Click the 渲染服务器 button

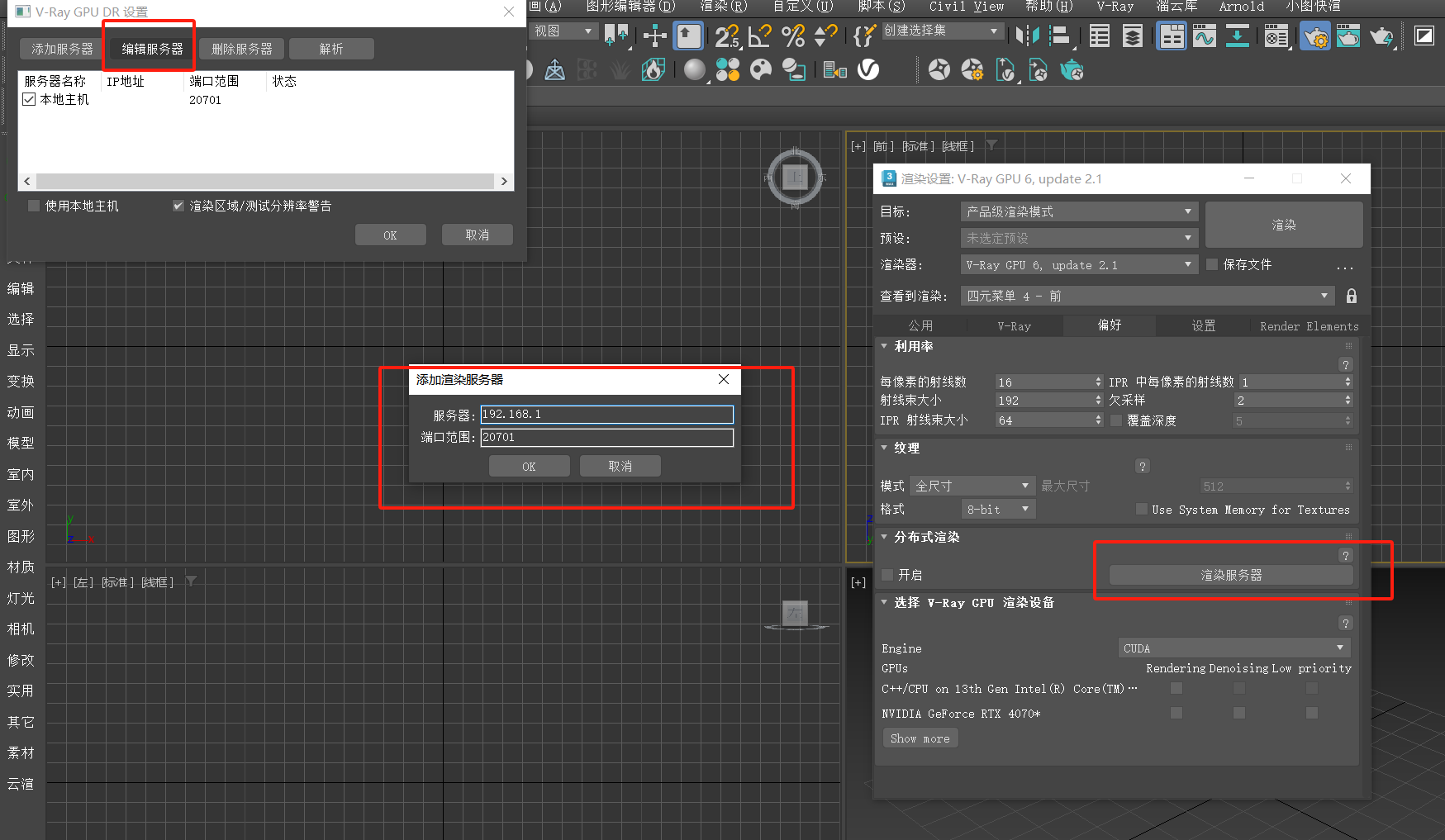click(x=1230, y=575)
